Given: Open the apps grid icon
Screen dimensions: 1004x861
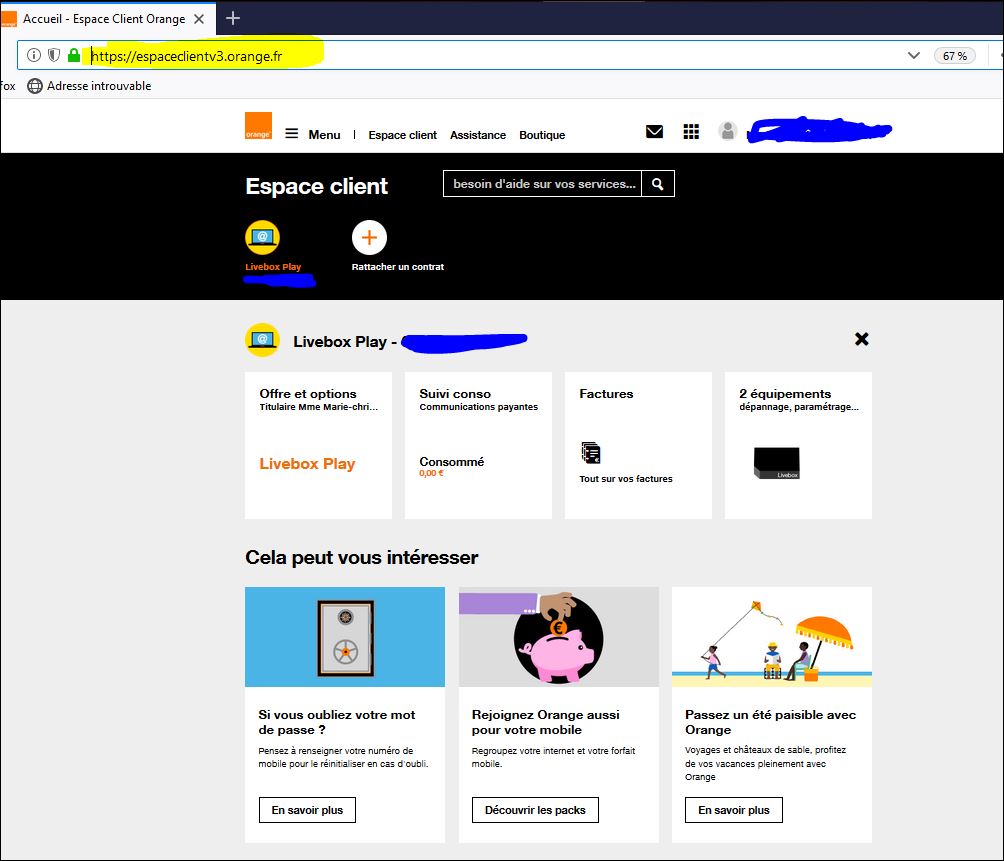Looking at the screenshot, I should (x=691, y=131).
